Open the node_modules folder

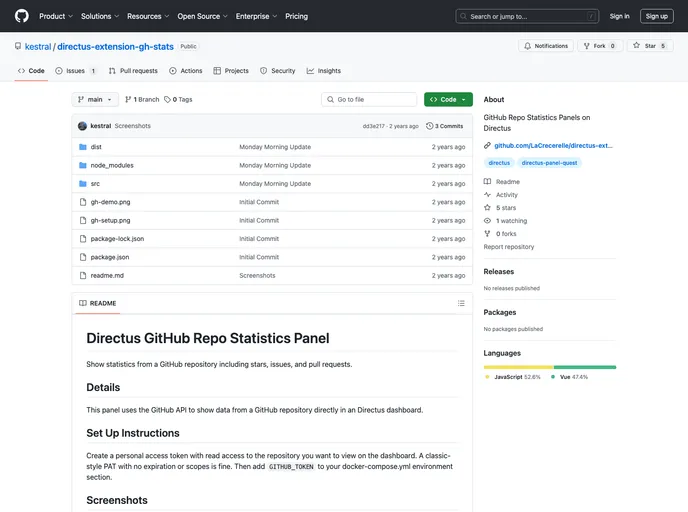coord(112,165)
